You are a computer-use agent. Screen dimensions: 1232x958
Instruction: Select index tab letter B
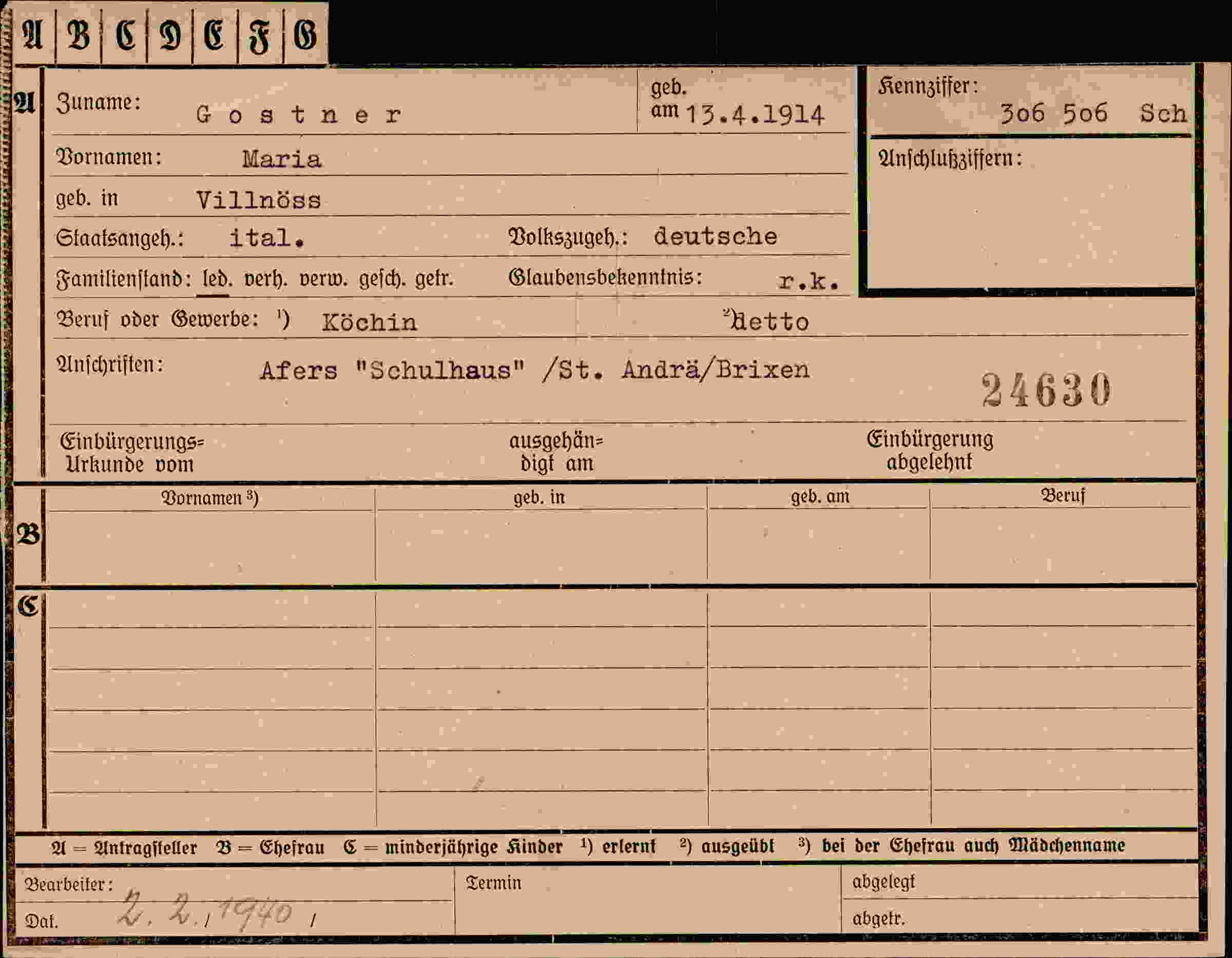pyautogui.click(x=79, y=35)
